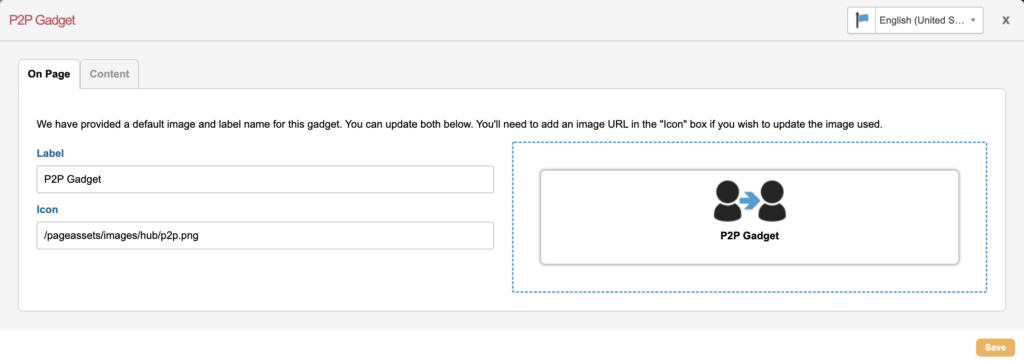Click the bold P2P Gadget caption in preview
Image resolution: width=1024 pixels, height=361 pixels.
coord(750,236)
